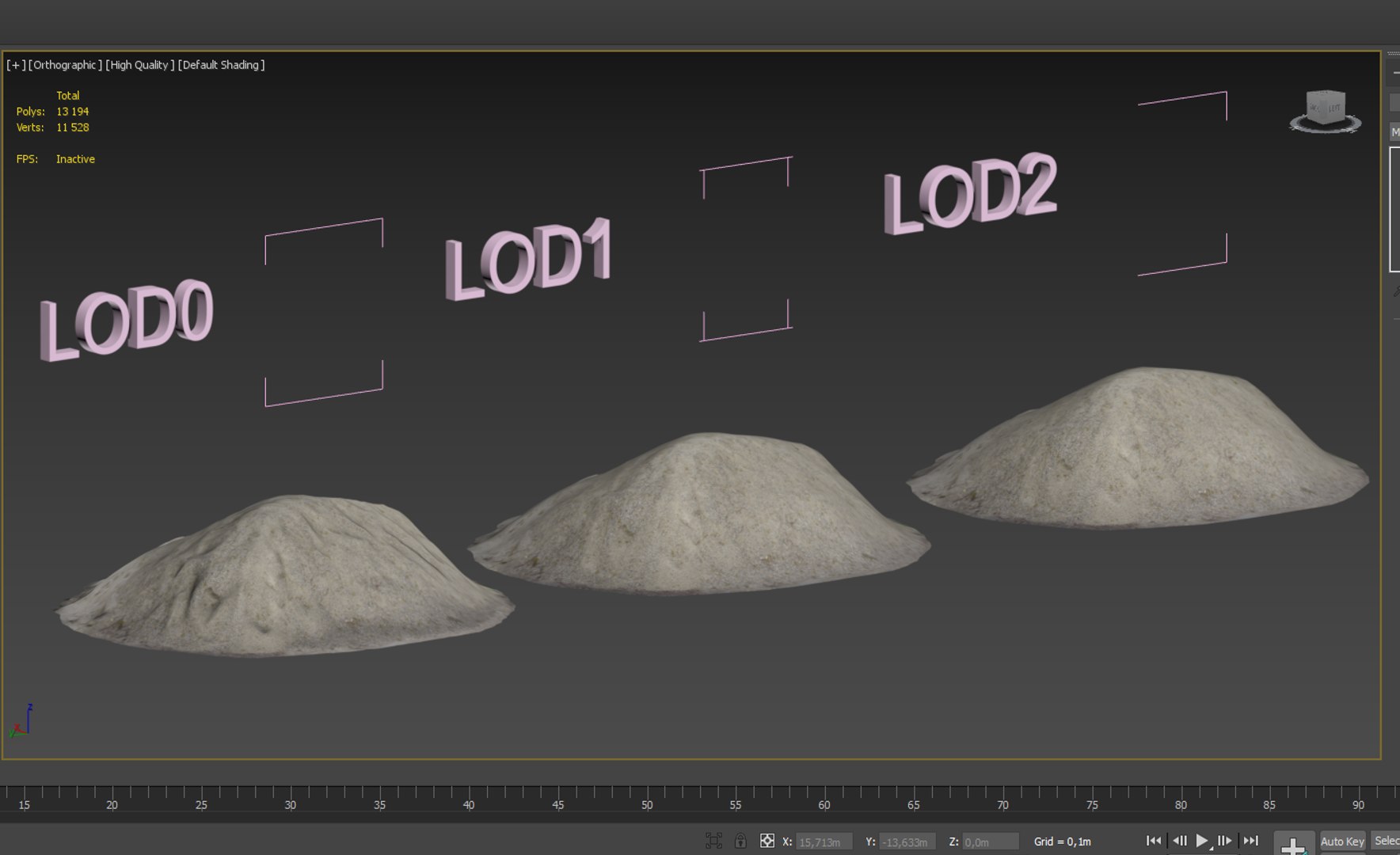Play the animation
The image size is (1400, 855).
click(x=1202, y=841)
